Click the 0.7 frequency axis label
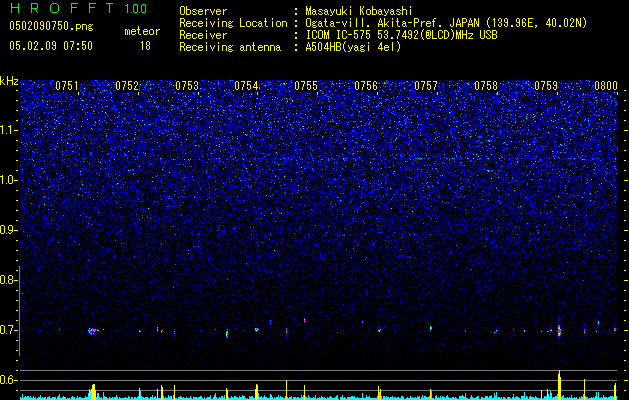The image size is (629, 400). point(9,330)
